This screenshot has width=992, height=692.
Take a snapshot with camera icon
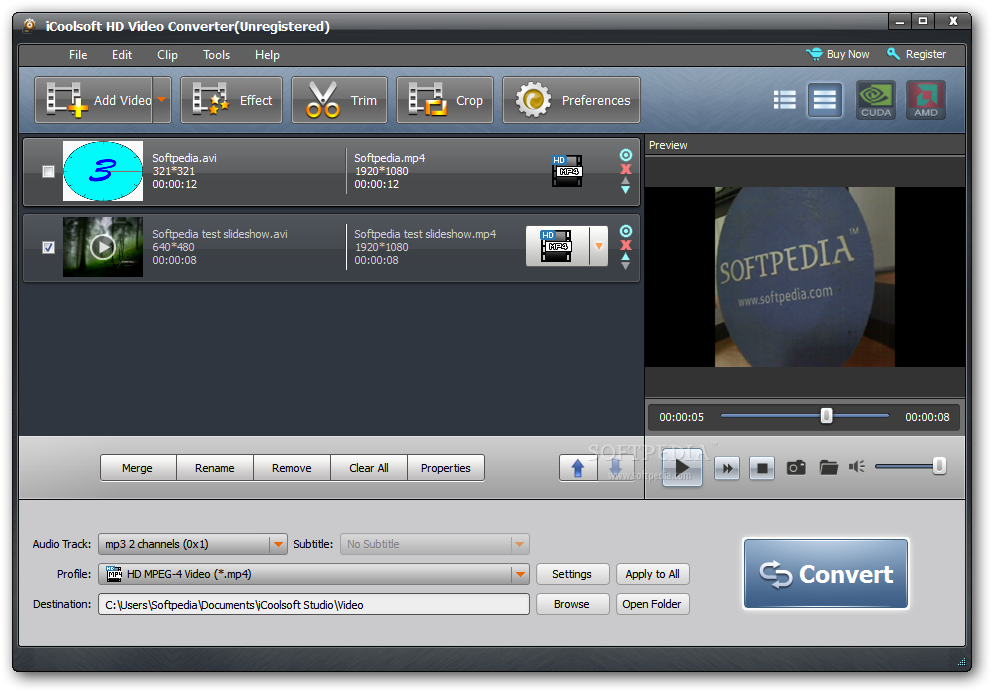point(796,467)
